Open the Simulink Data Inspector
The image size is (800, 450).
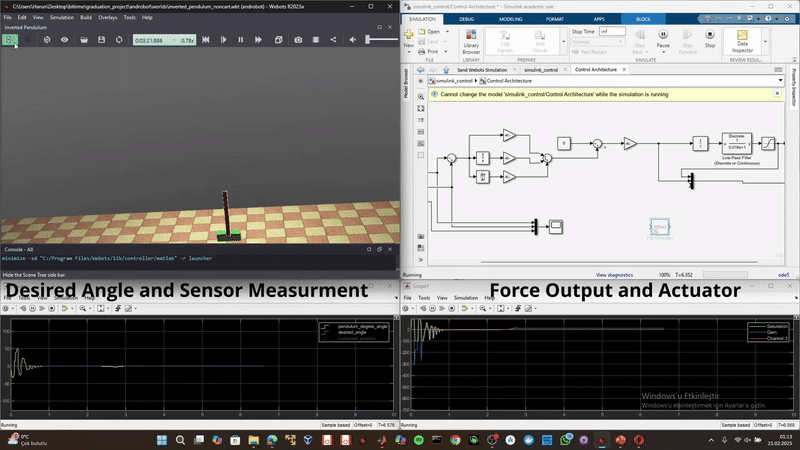[x=742, y=41]
